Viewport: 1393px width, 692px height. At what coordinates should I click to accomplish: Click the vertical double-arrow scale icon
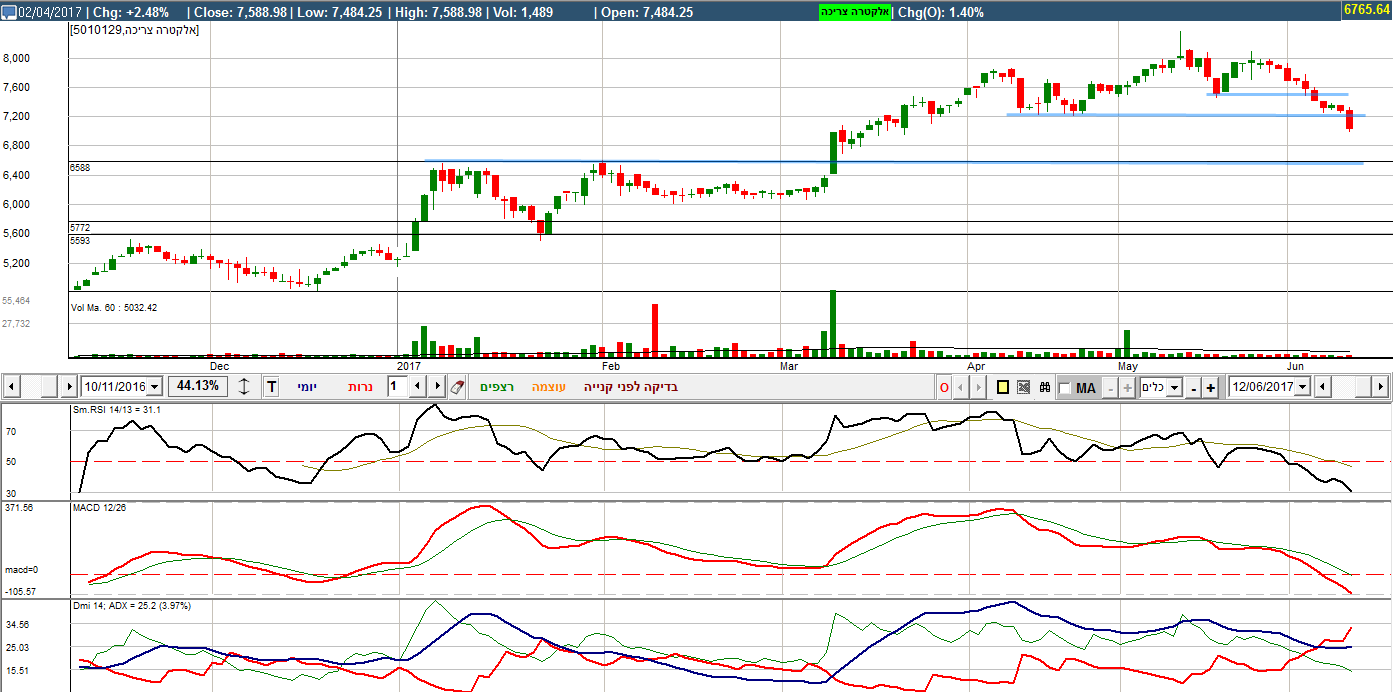point(244,387)
